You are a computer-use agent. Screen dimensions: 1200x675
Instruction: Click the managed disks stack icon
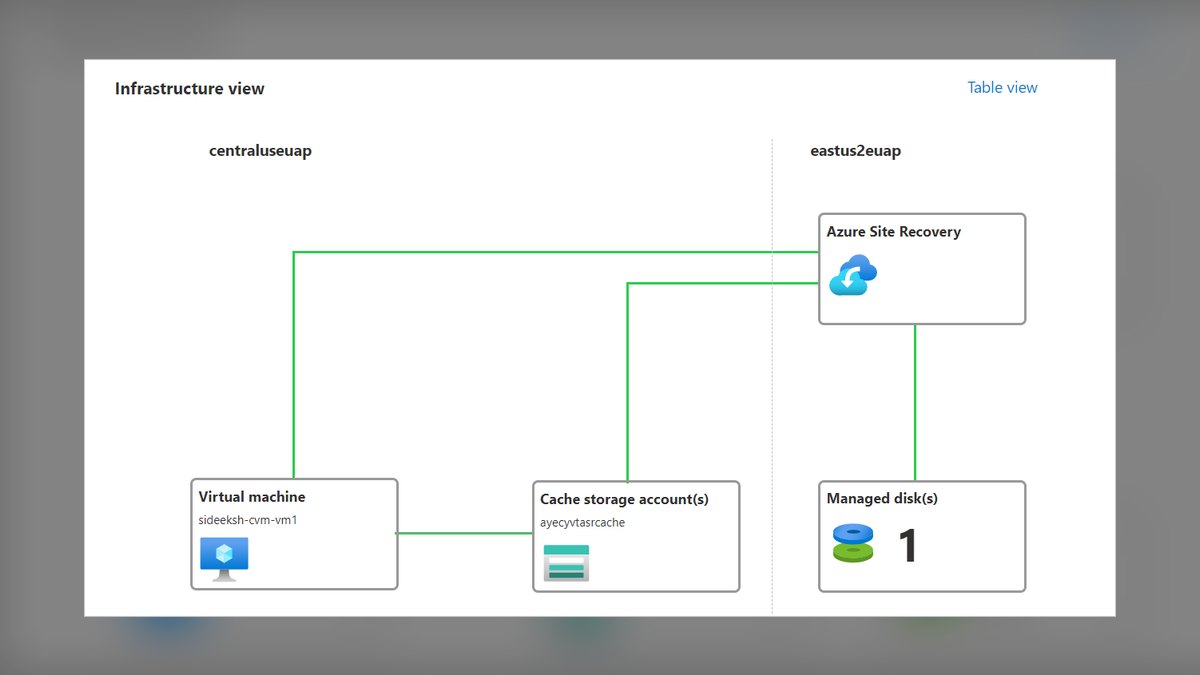click(853, 543)
